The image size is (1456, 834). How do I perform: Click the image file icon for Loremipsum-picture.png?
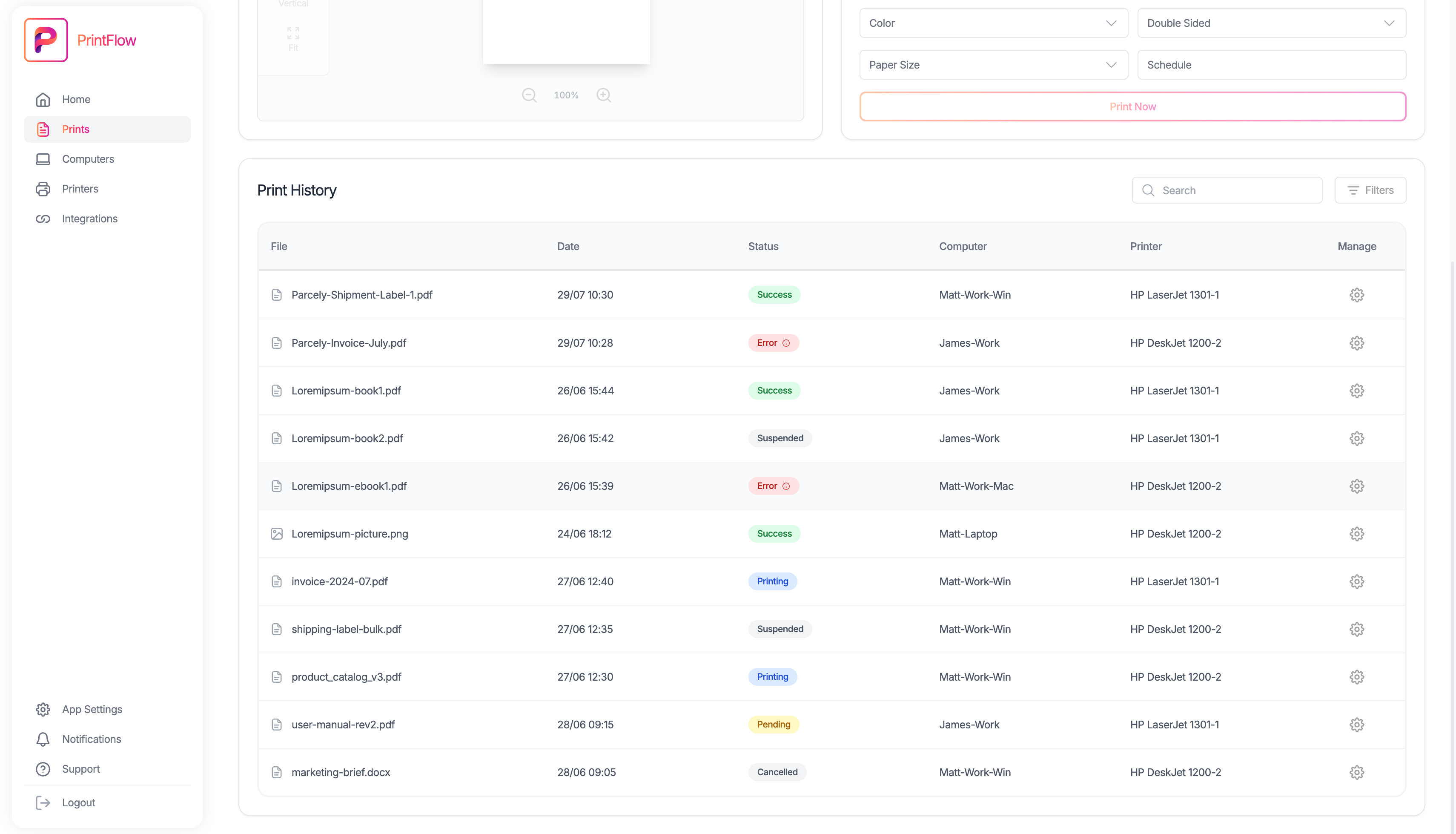coord(276,534)
